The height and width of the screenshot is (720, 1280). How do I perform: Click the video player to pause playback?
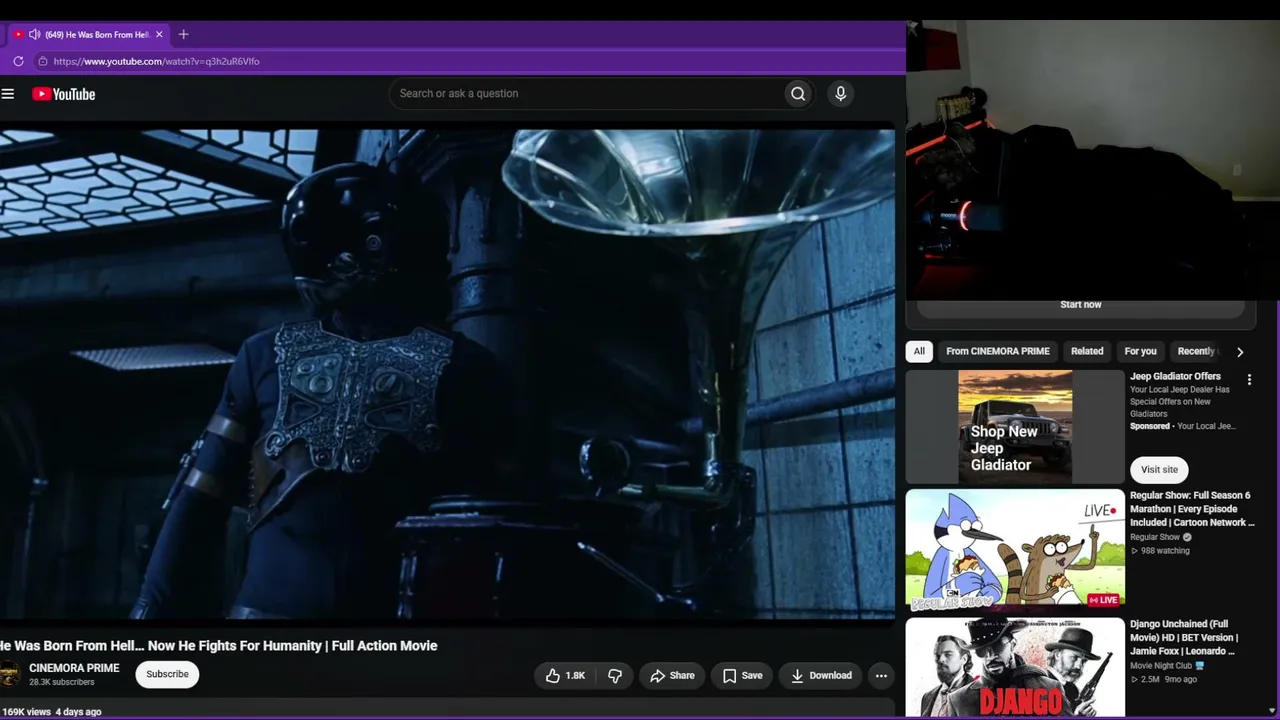pyautogui.click(x=447, y=374)
